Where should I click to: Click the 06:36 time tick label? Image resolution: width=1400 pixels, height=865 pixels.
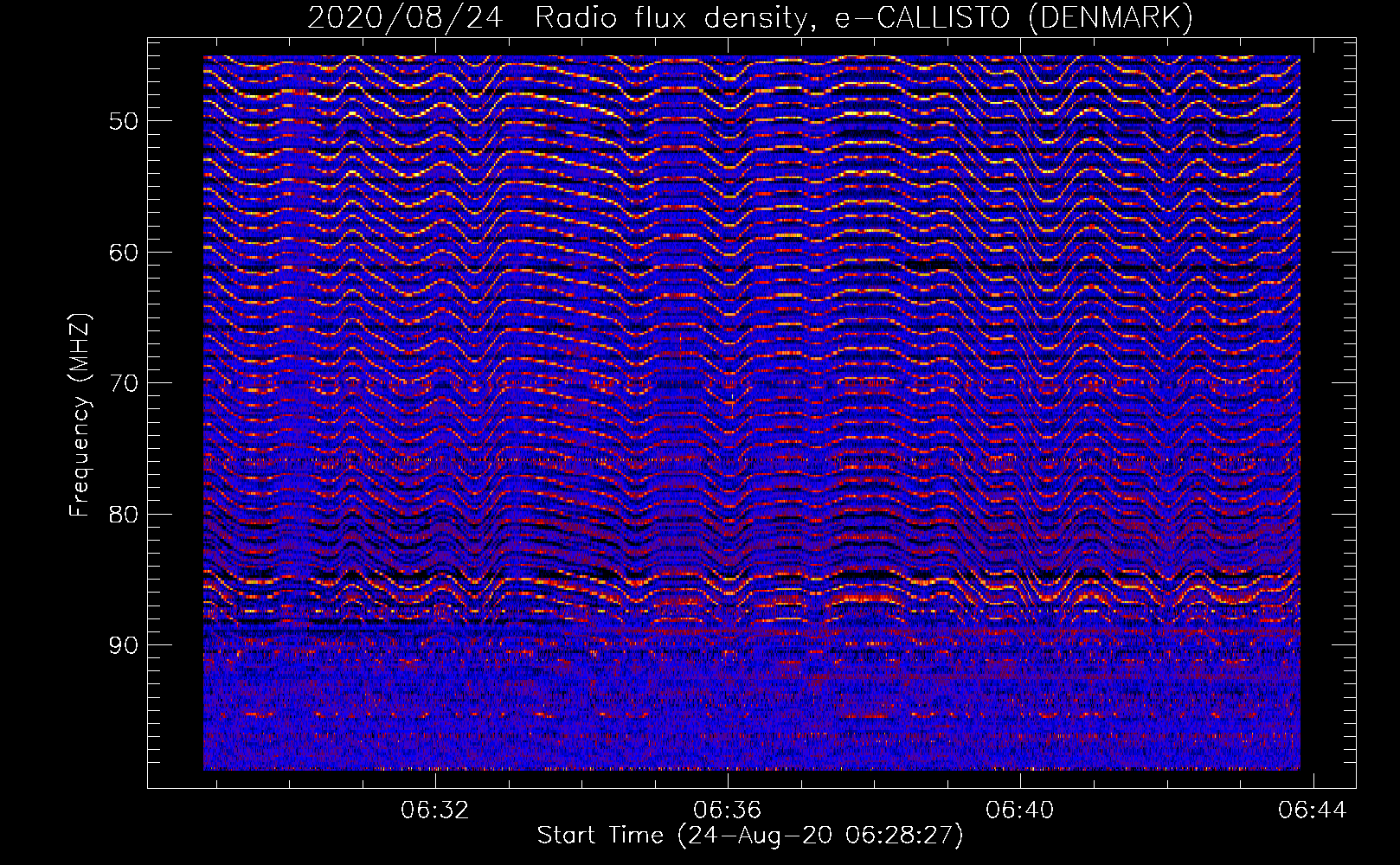coord(728,811)
